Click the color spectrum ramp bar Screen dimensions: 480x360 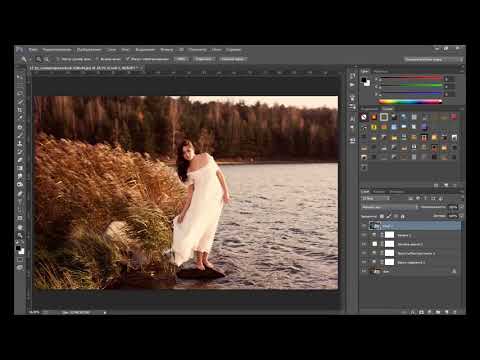click(x=411, y=101)
